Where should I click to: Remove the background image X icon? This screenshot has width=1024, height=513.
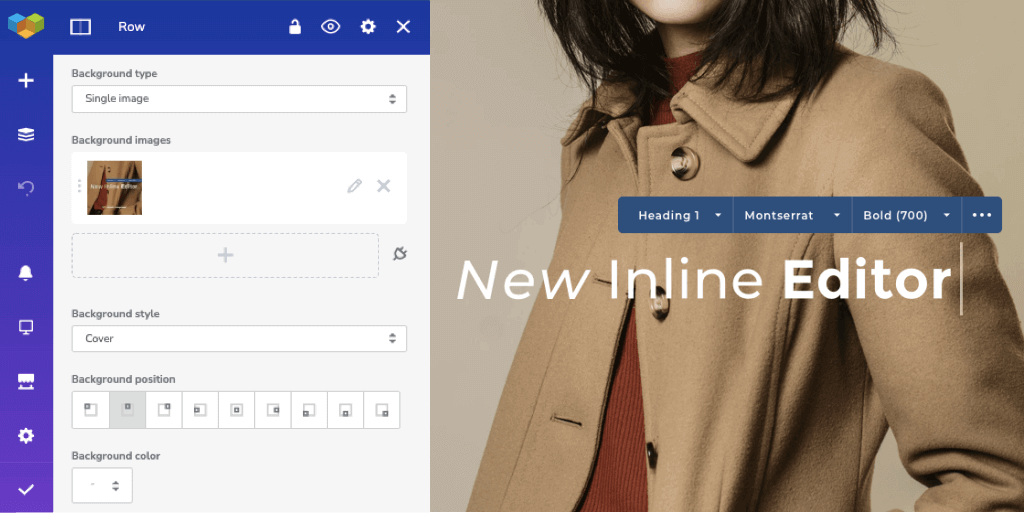click(384, 186)
